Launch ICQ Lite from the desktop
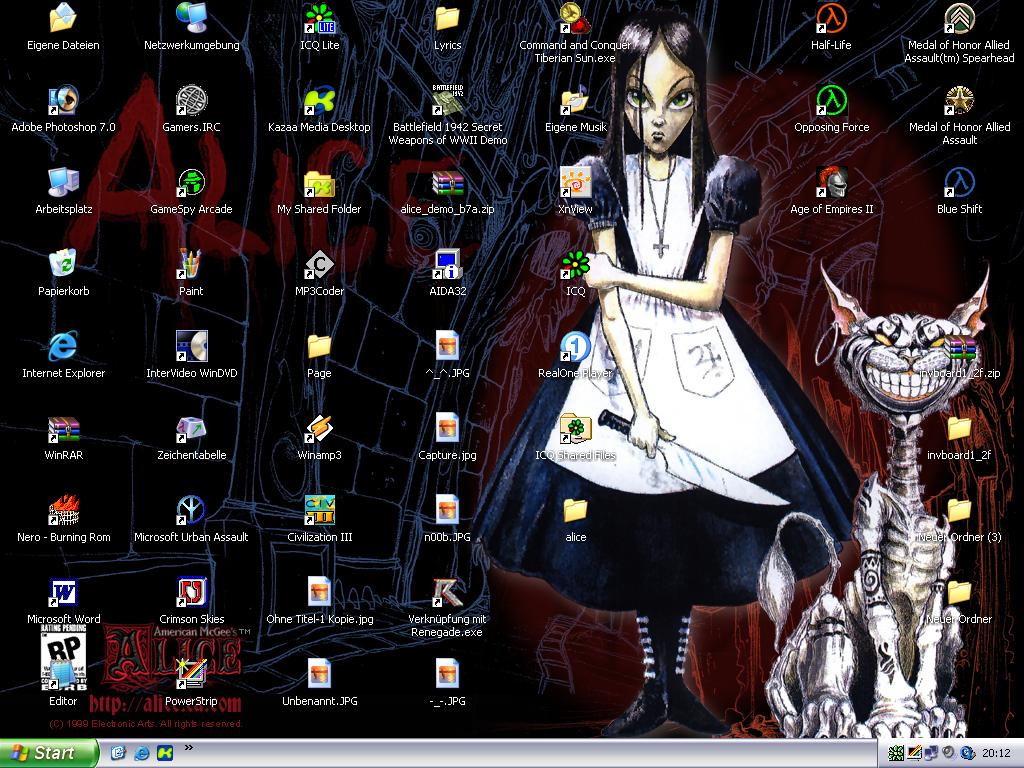The height and width of the screenshot is (768, 1024). click(319, 19)
